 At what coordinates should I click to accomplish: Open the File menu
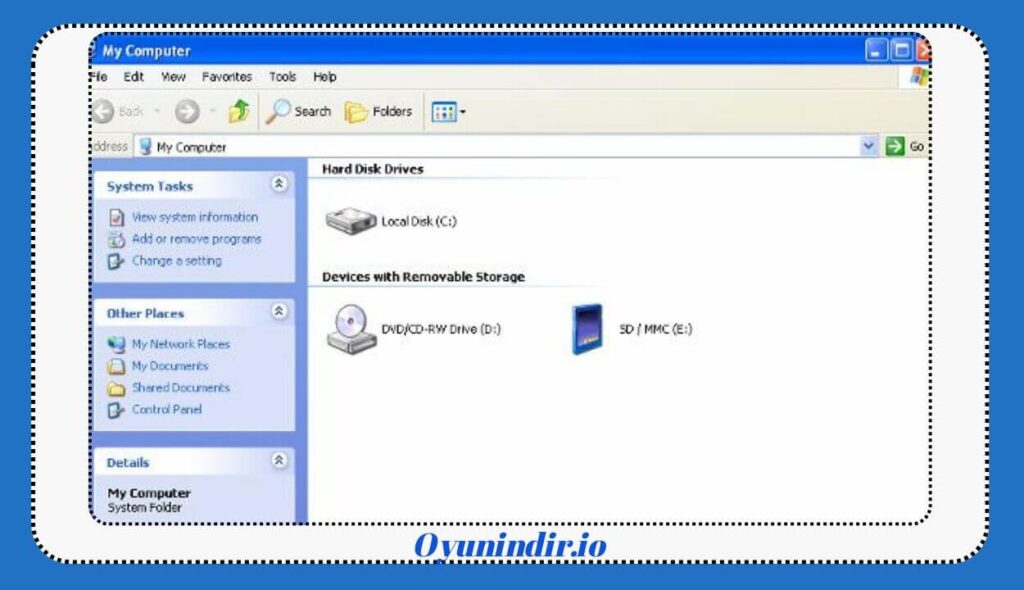(x=98, y=76)
